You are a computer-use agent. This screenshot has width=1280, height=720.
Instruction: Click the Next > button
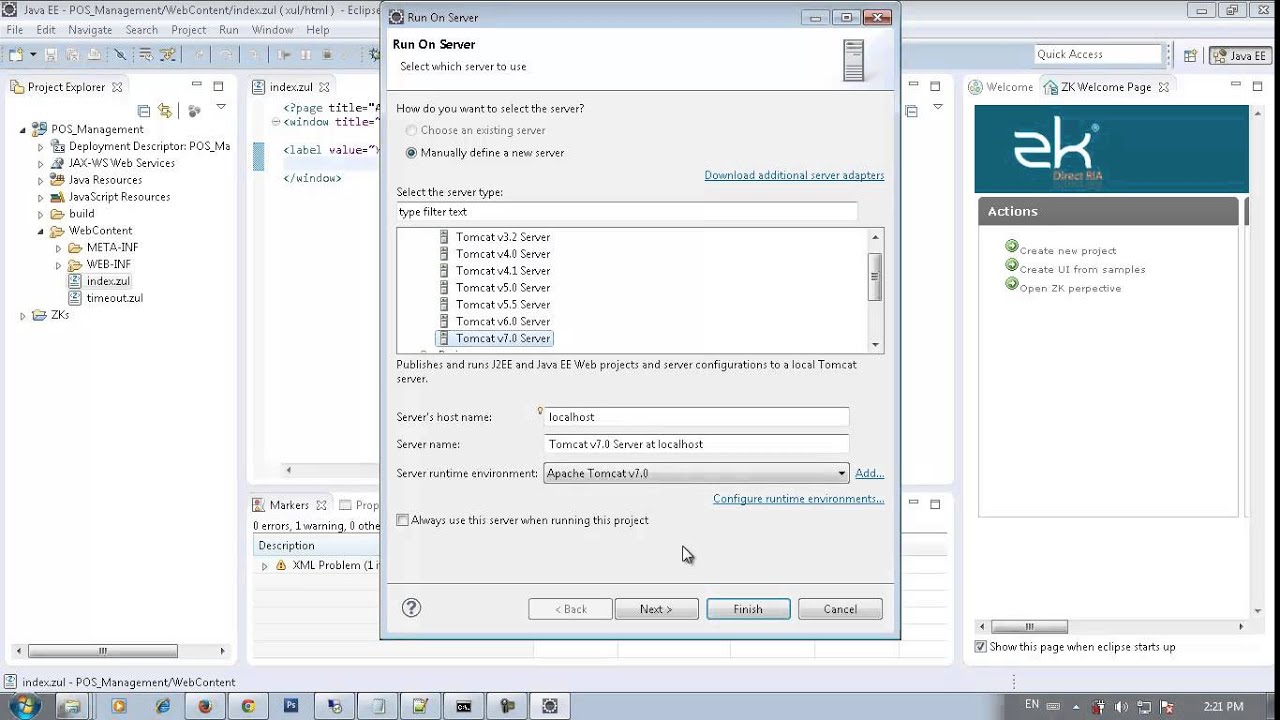coord(656,609)
